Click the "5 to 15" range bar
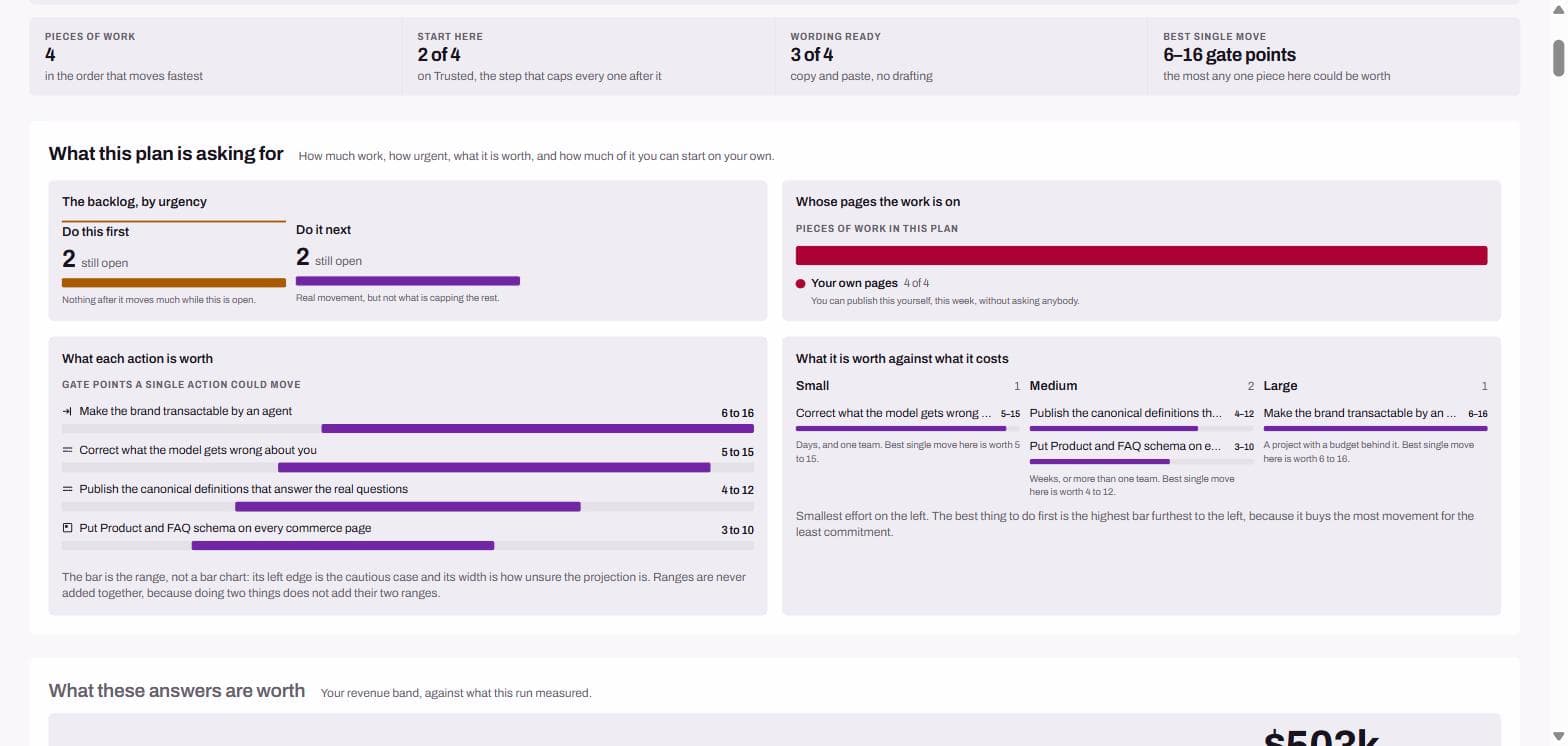The width and height of the screenshot is (1568, 746). pos(494,468)
